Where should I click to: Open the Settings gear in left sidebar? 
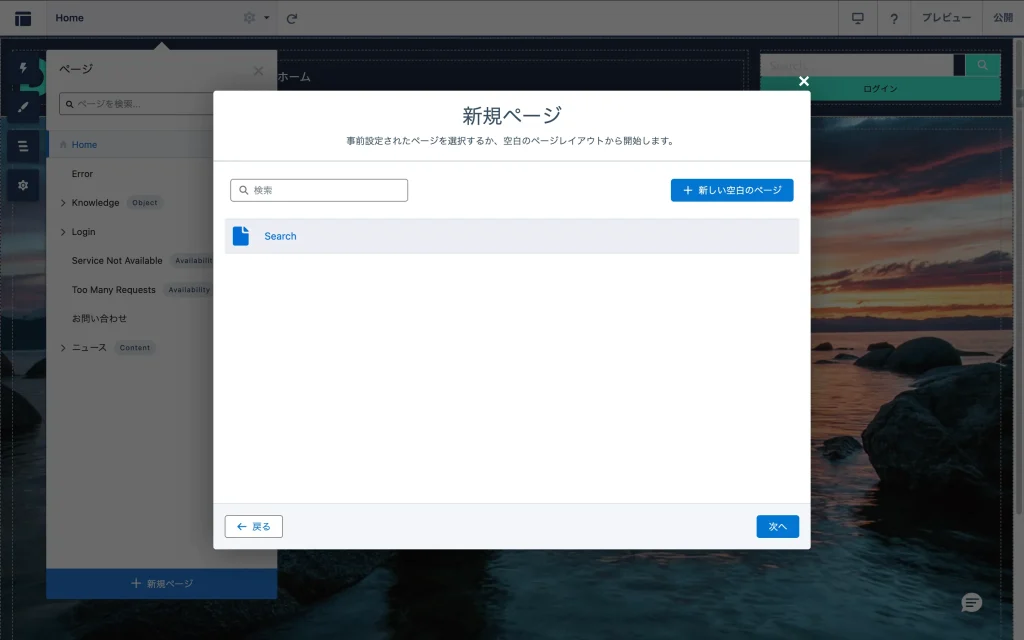(23, 185)
